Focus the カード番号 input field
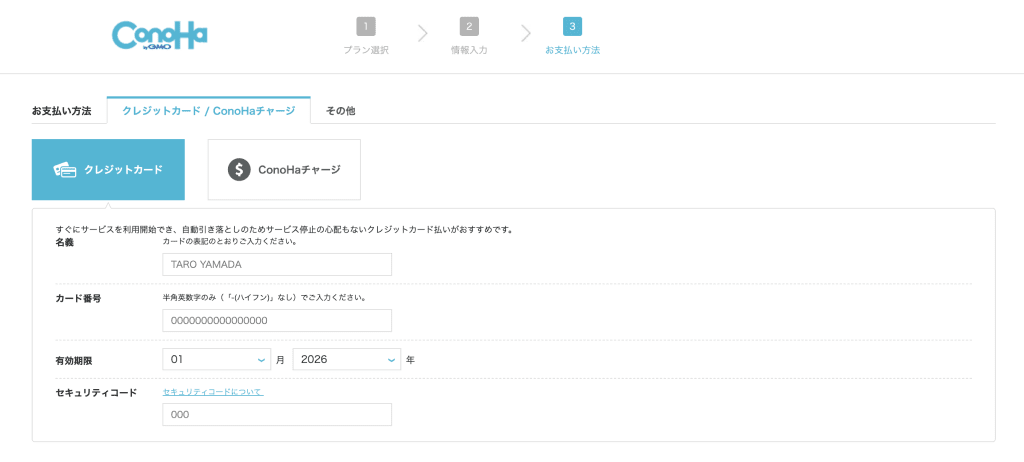Viewport: 1024px width, 462px height. click(277, 321)
